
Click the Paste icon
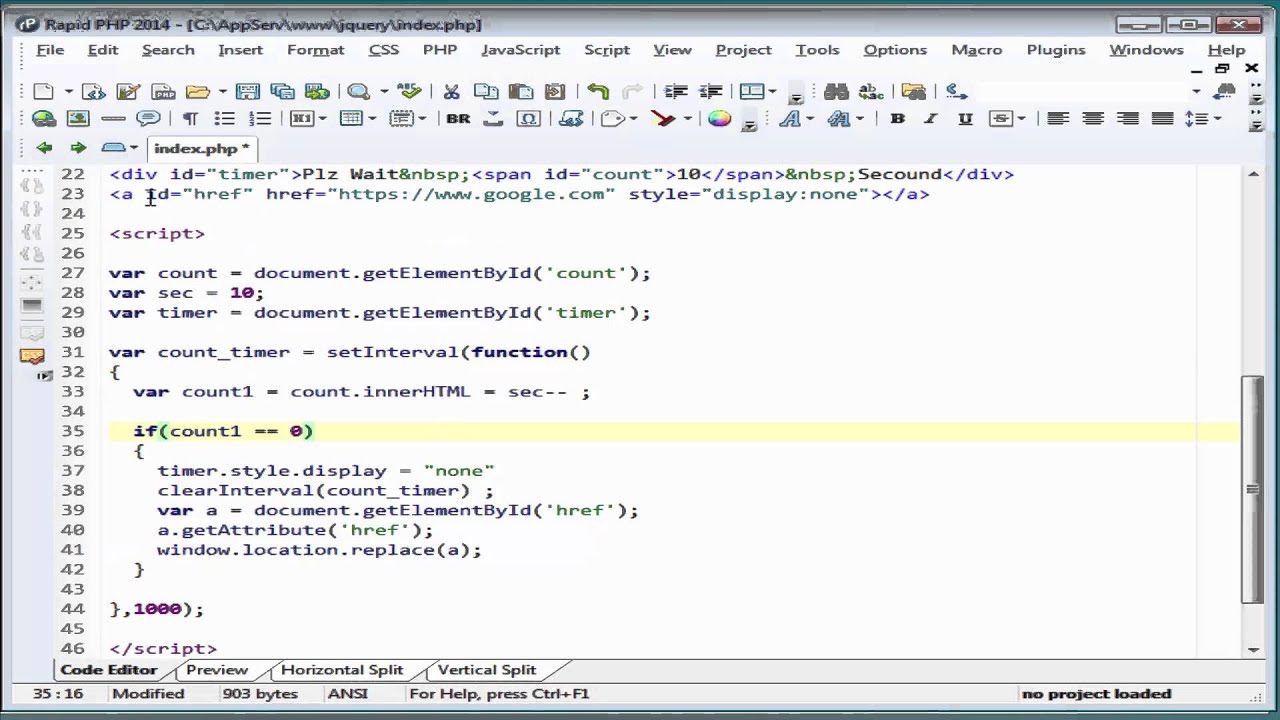coord(520,92)
